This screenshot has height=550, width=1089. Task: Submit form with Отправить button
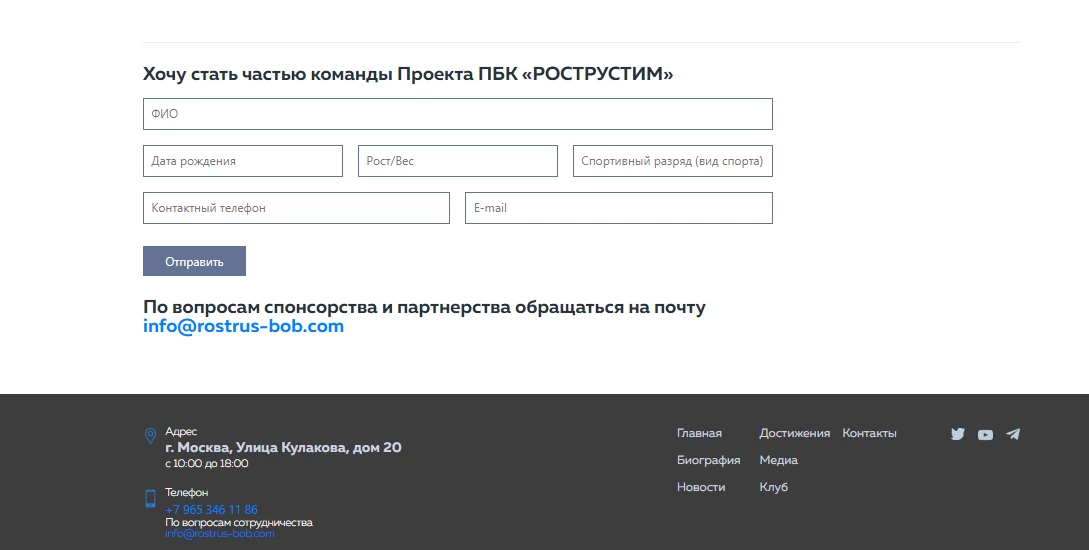(x=194, y=261)
